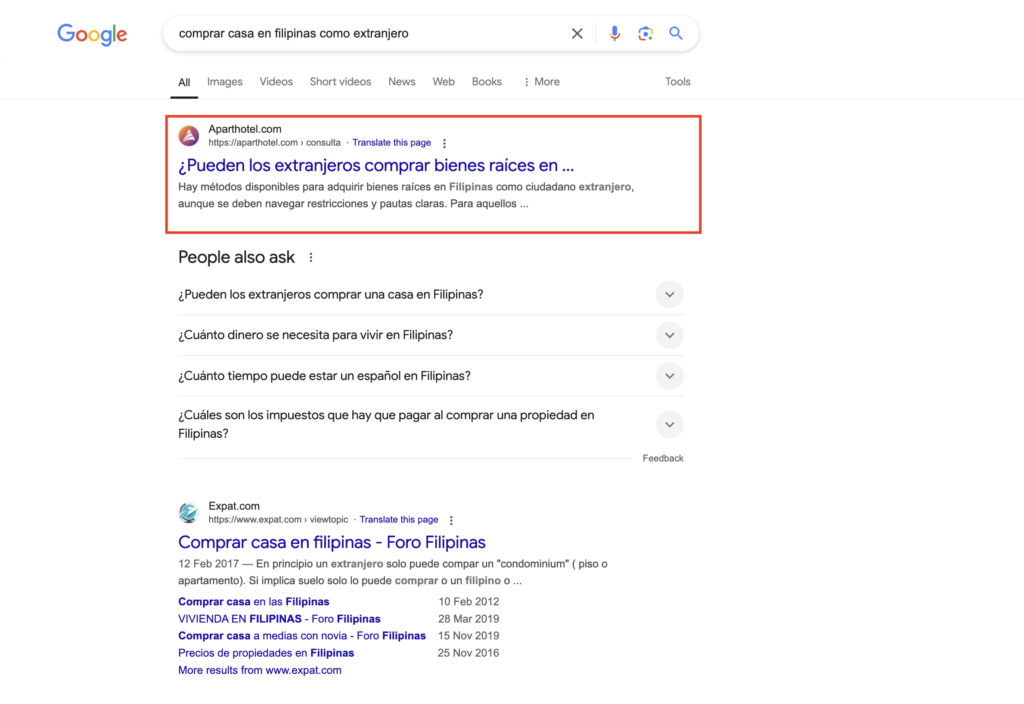Open the Tools options
This screenshot has height=704, width=1024.
click(677, 82)
